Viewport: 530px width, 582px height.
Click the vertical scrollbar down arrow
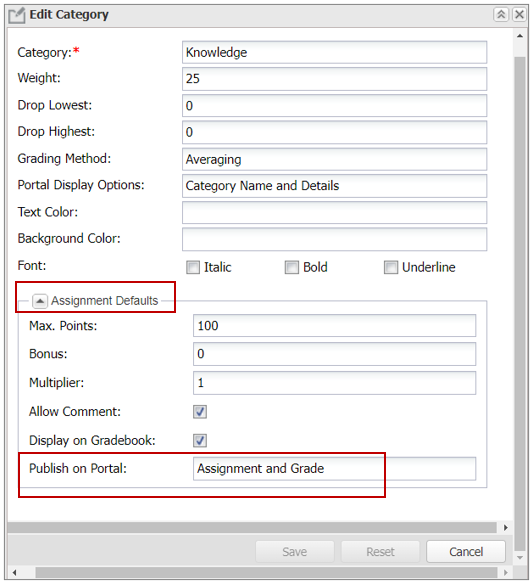pos(520,557)
